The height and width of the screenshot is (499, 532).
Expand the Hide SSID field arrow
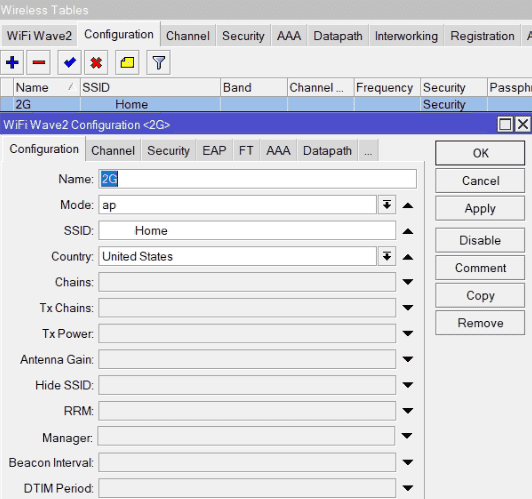(x=408, y=385)
